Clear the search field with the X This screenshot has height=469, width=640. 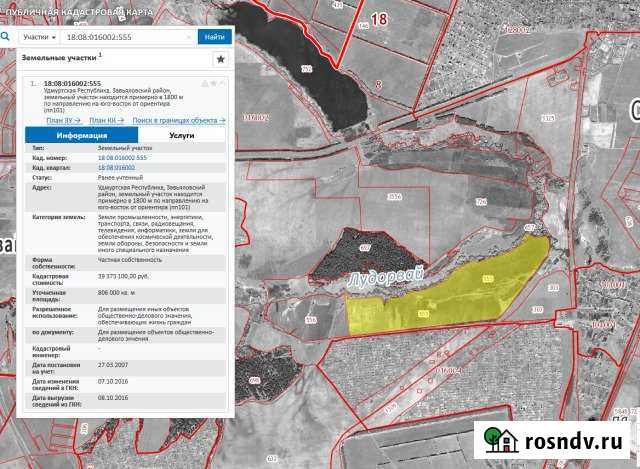pyautogui.click(x=189, y=36)
